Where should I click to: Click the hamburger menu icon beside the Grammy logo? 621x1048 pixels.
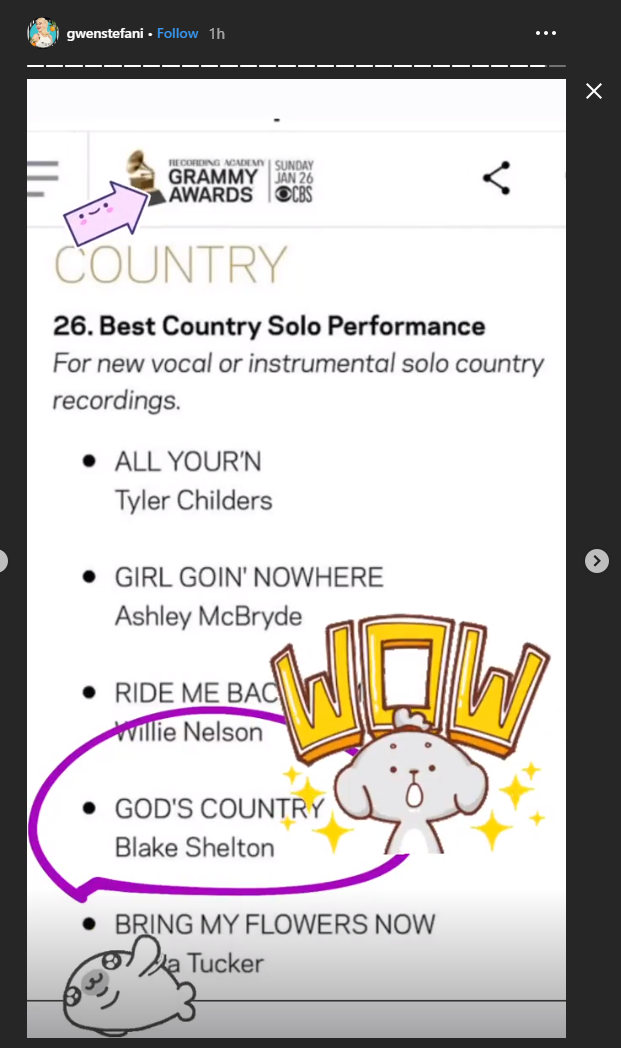(x=43, y=178)
